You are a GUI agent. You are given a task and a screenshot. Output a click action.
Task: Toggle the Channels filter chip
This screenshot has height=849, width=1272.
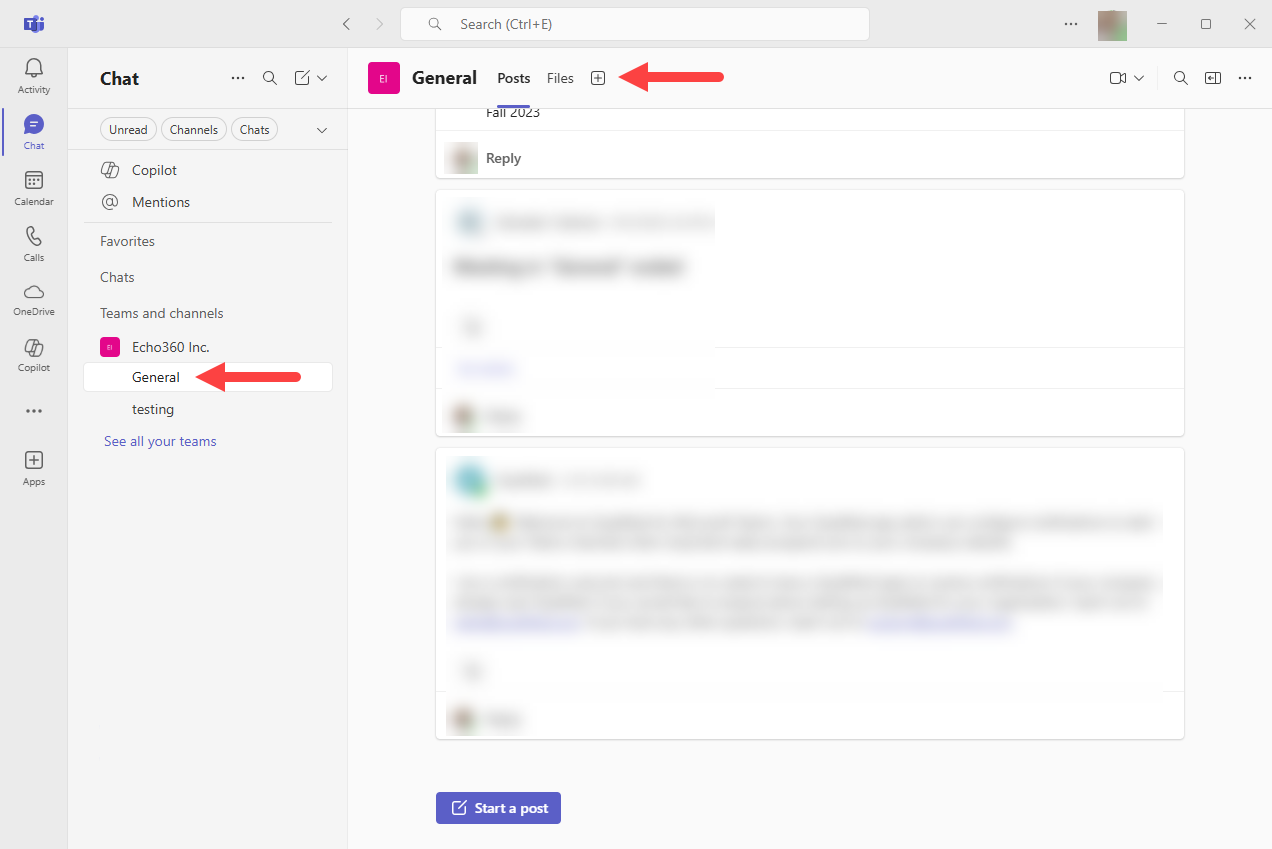coord(194,130)
